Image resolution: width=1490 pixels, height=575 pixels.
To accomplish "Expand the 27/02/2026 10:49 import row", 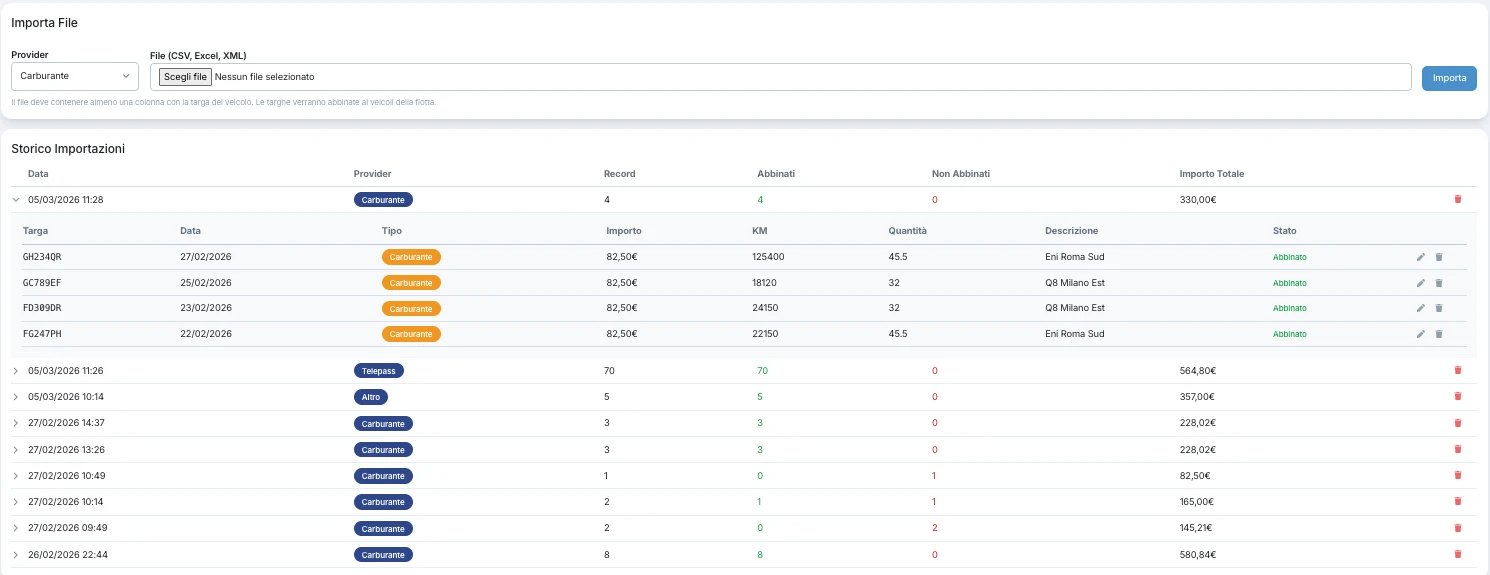I will (16, 475).
